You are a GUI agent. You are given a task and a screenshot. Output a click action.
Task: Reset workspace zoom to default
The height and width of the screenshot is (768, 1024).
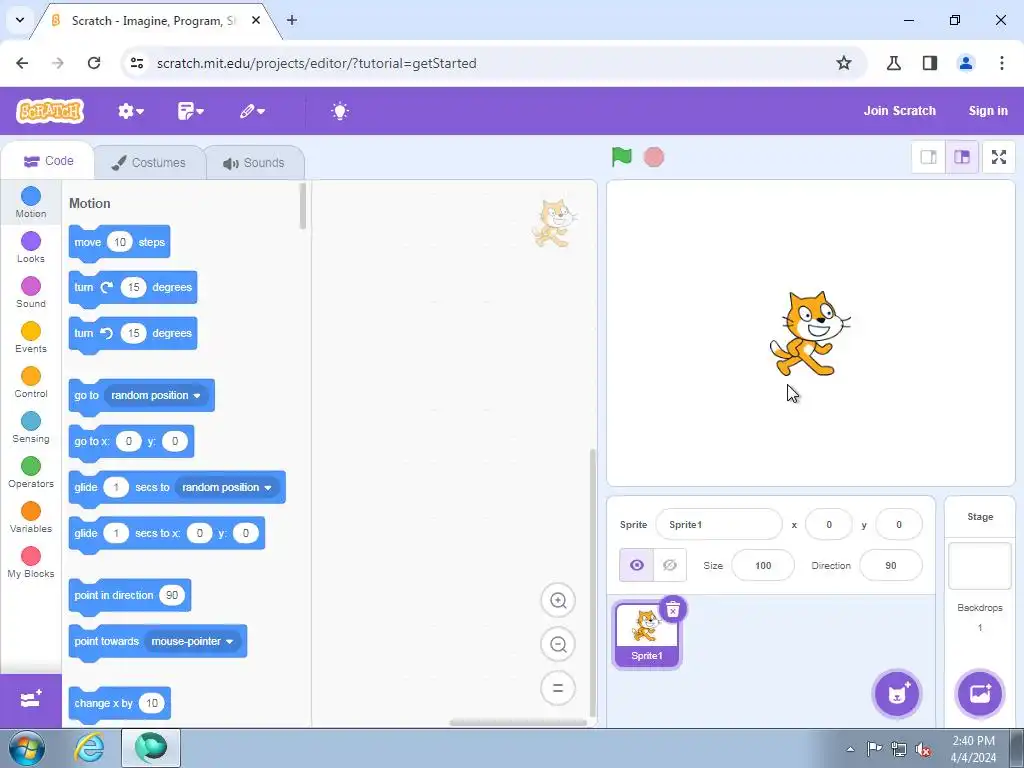point(558,688)
